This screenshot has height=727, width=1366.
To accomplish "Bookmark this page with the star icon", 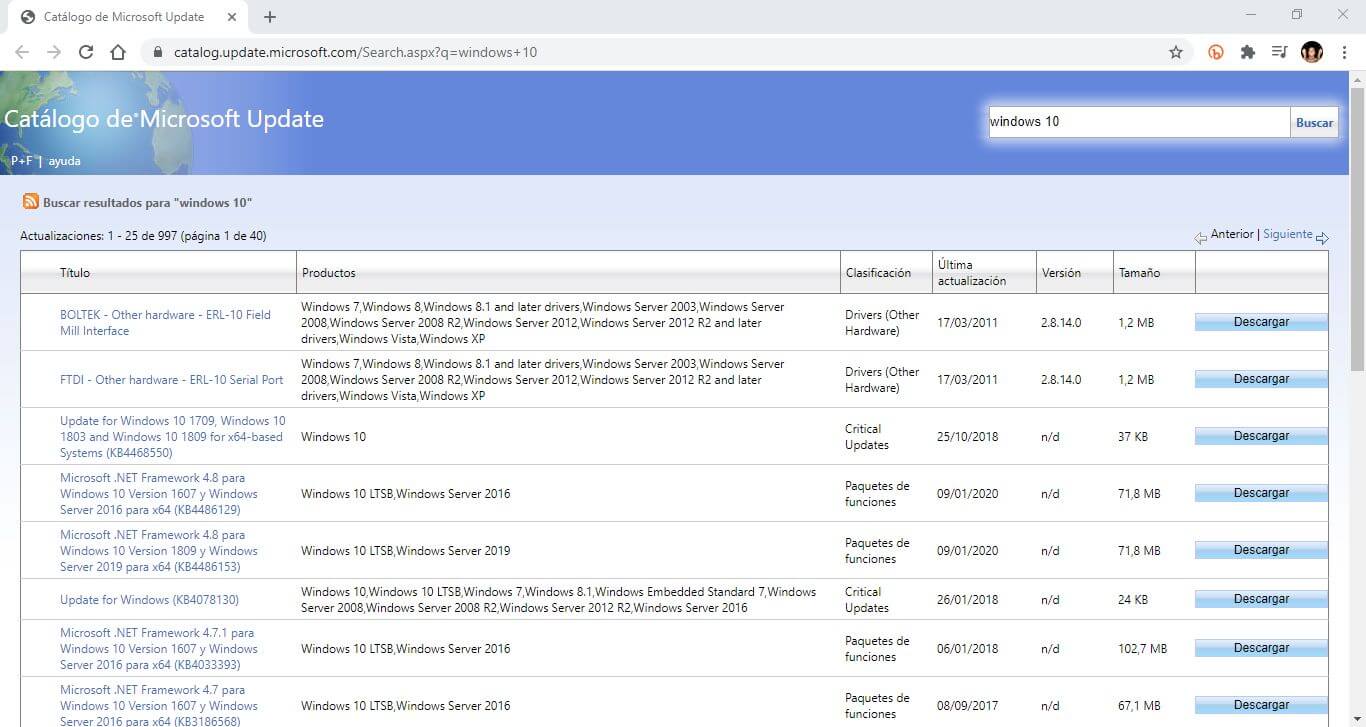I will click(1176, 52).
